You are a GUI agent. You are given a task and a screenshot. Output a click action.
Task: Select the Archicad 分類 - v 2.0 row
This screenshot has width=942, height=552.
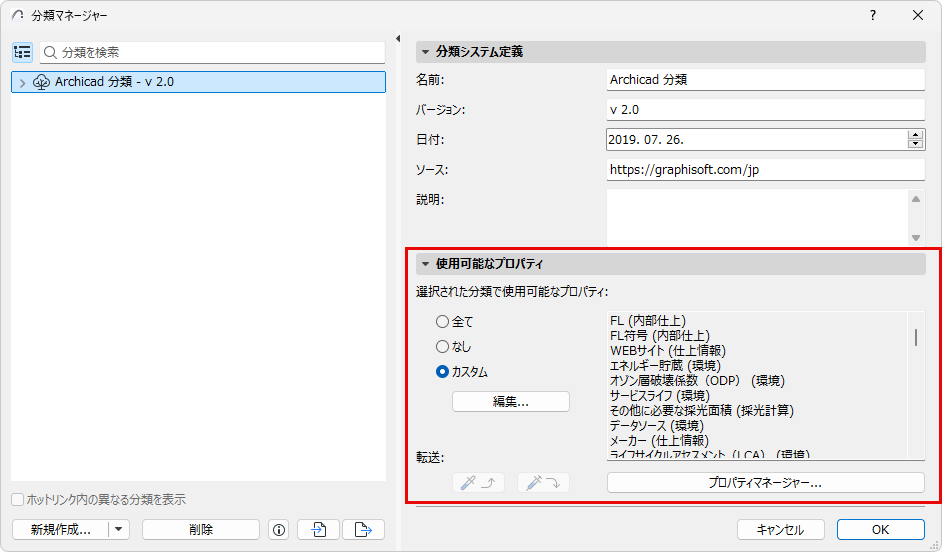(198, 82)
